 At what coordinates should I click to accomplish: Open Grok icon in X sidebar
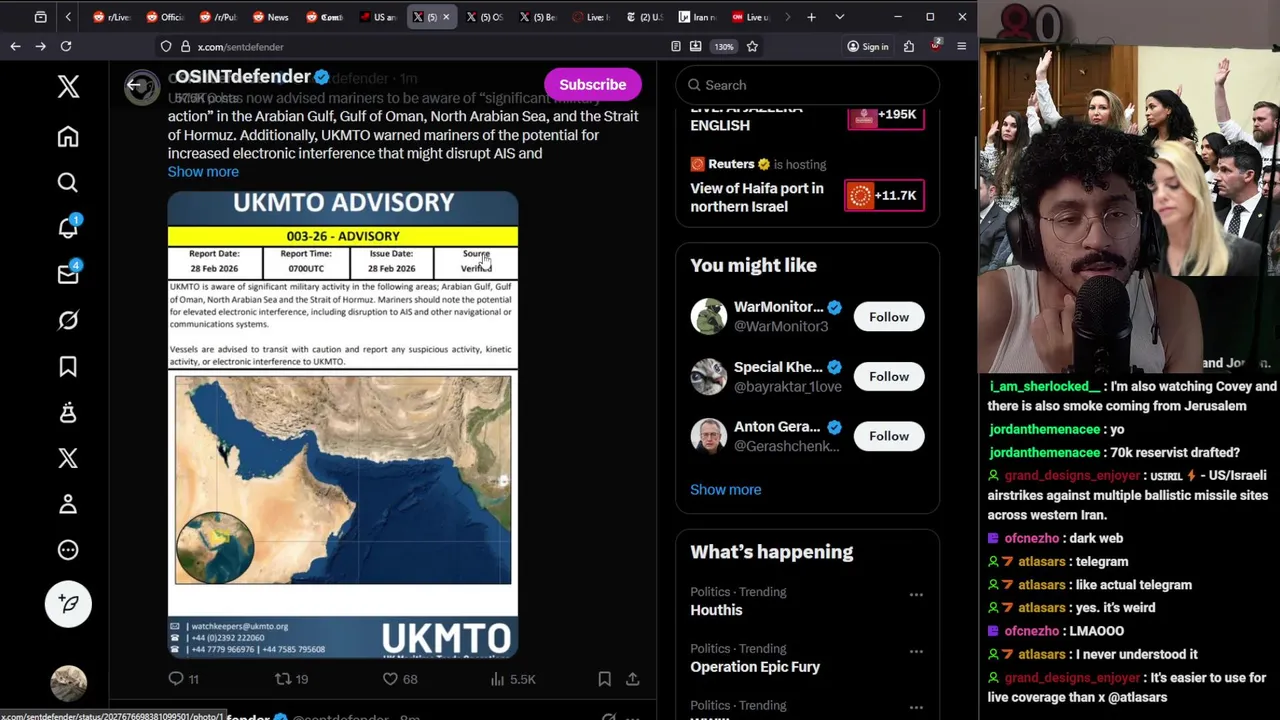pos(68,320)
